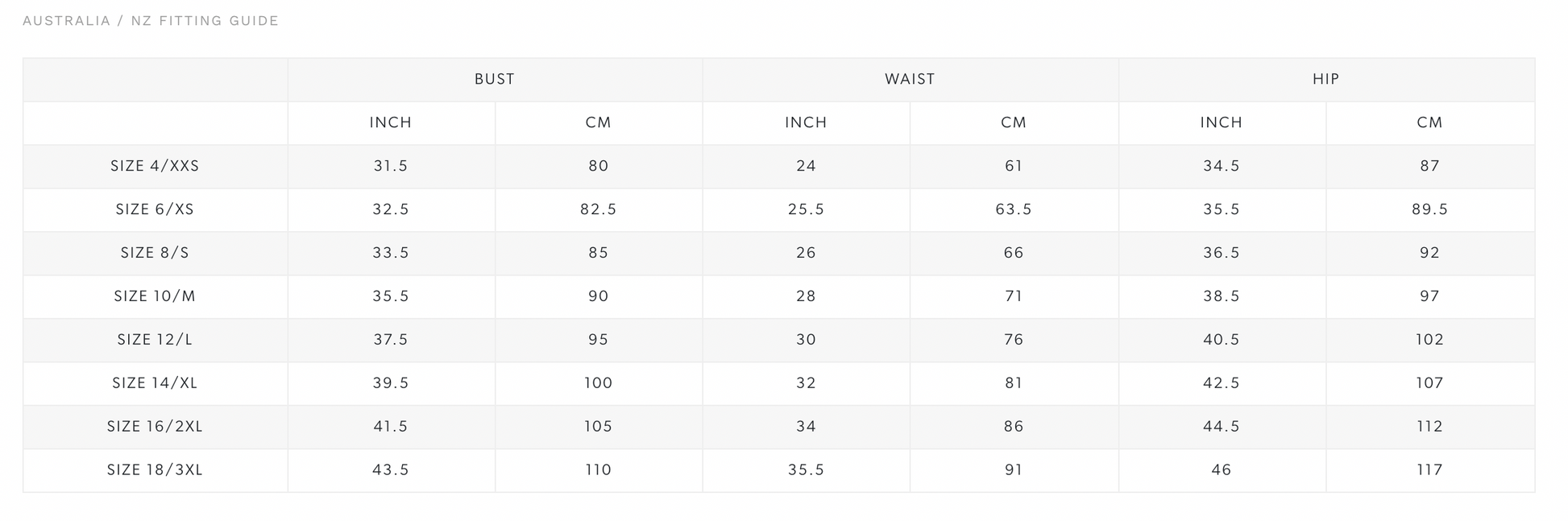The image size is (1568, 521).
Task: Select the SIZE 18/3XL row label
Action: (155, 470)
